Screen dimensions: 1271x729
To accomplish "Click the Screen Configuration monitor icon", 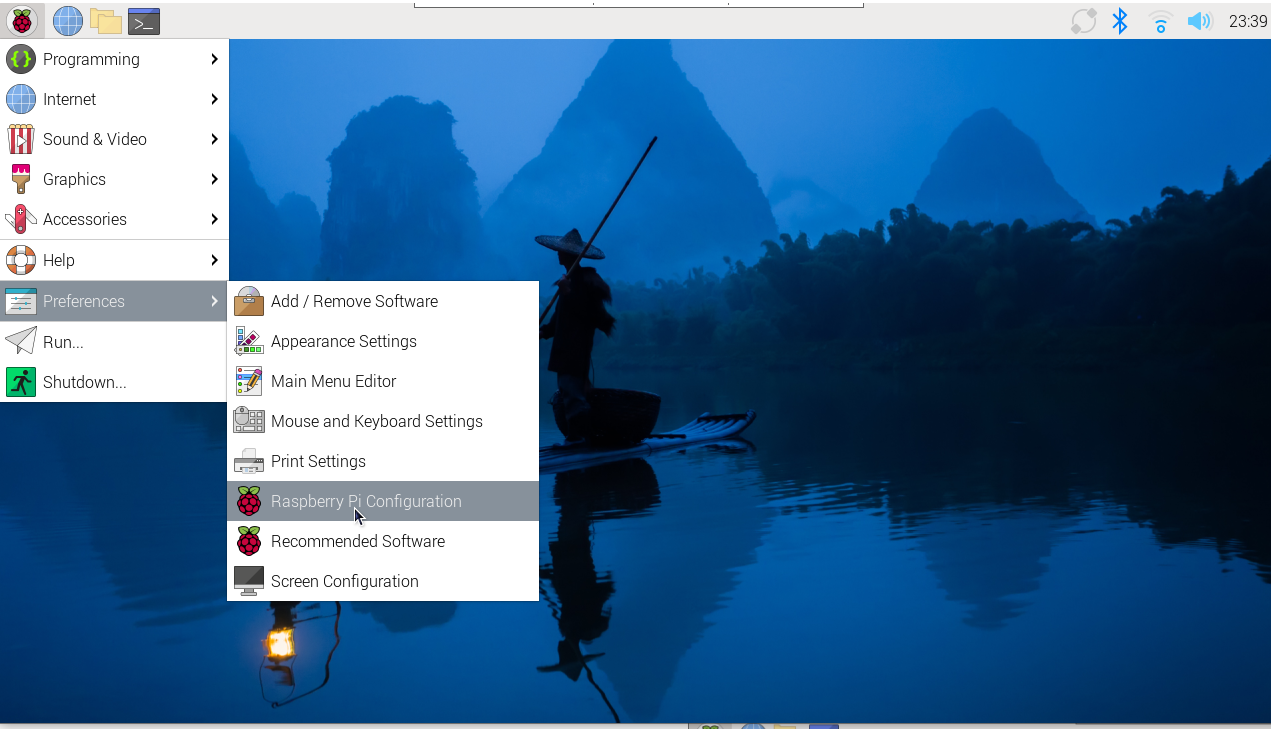I will (249, 581).
